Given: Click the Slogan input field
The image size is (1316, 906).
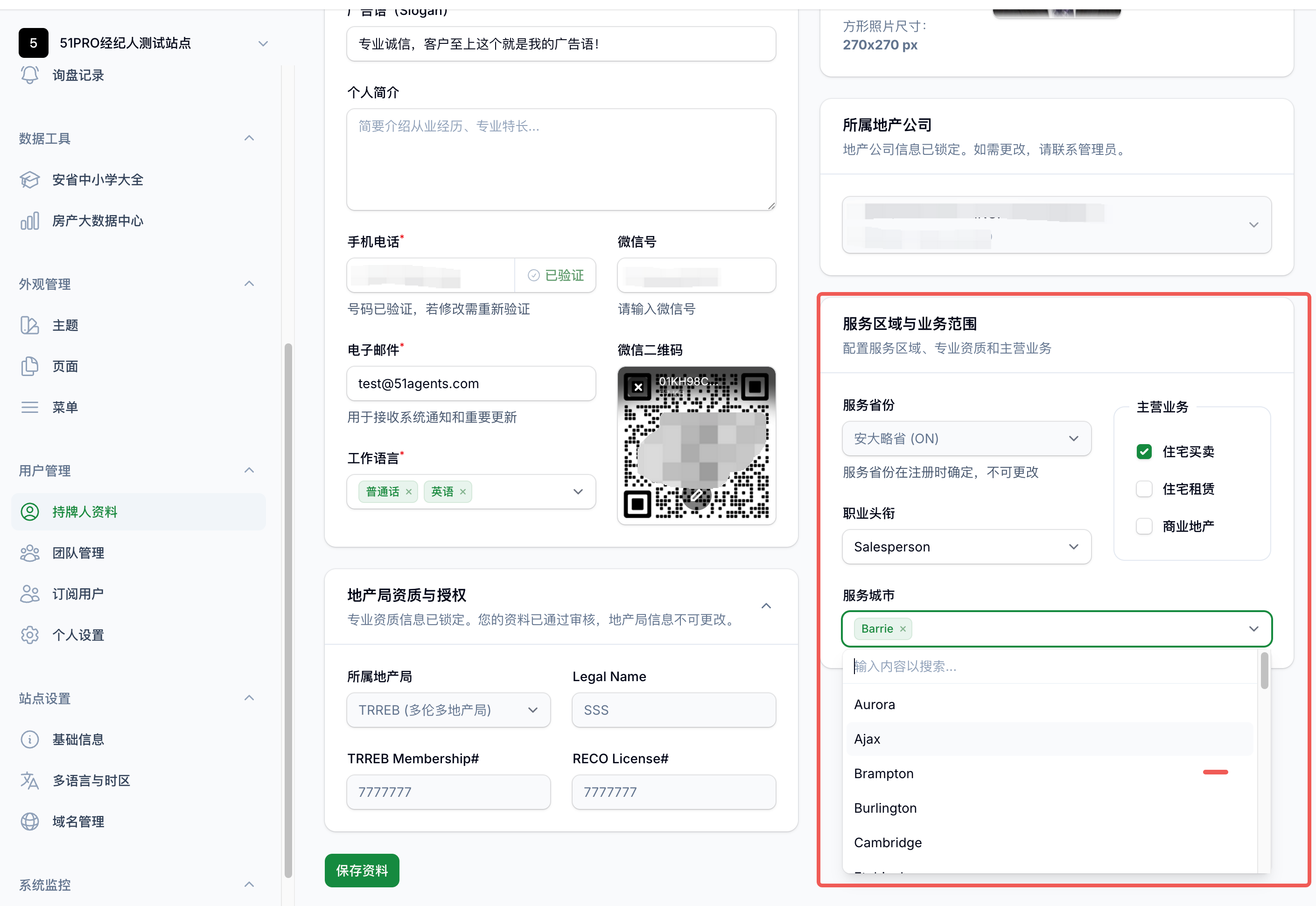Looking at the screenshot, I should (561, 44).
